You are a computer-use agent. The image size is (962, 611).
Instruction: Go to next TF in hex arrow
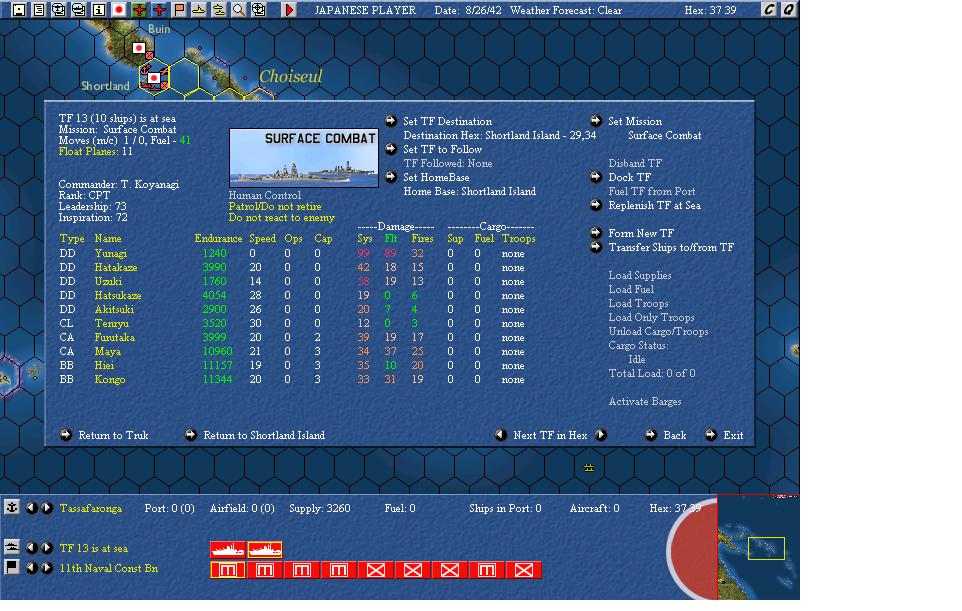click(601, 434)
